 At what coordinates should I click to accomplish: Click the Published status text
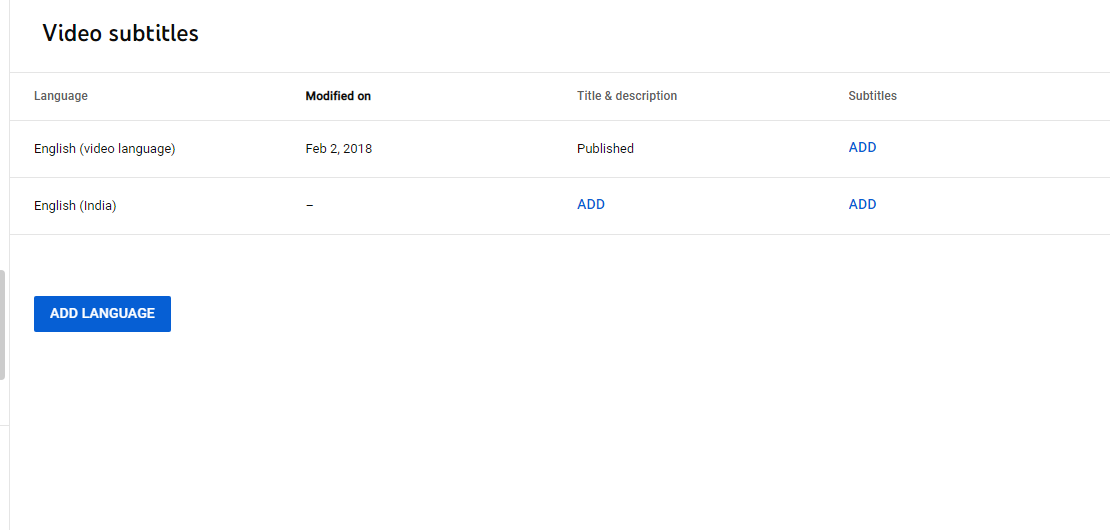(605, 149)
